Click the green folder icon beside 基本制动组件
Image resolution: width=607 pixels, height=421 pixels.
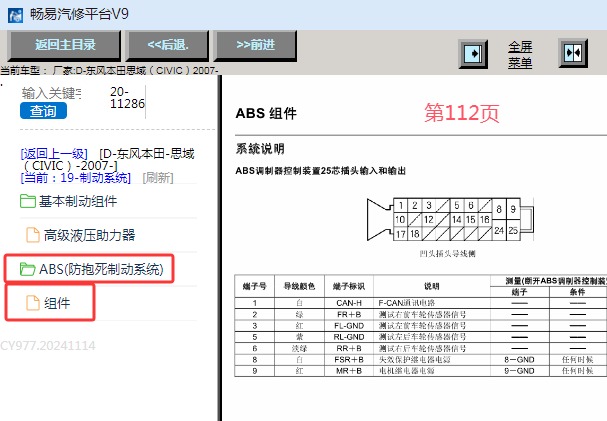pyautogui.click(x=27, y=201)
